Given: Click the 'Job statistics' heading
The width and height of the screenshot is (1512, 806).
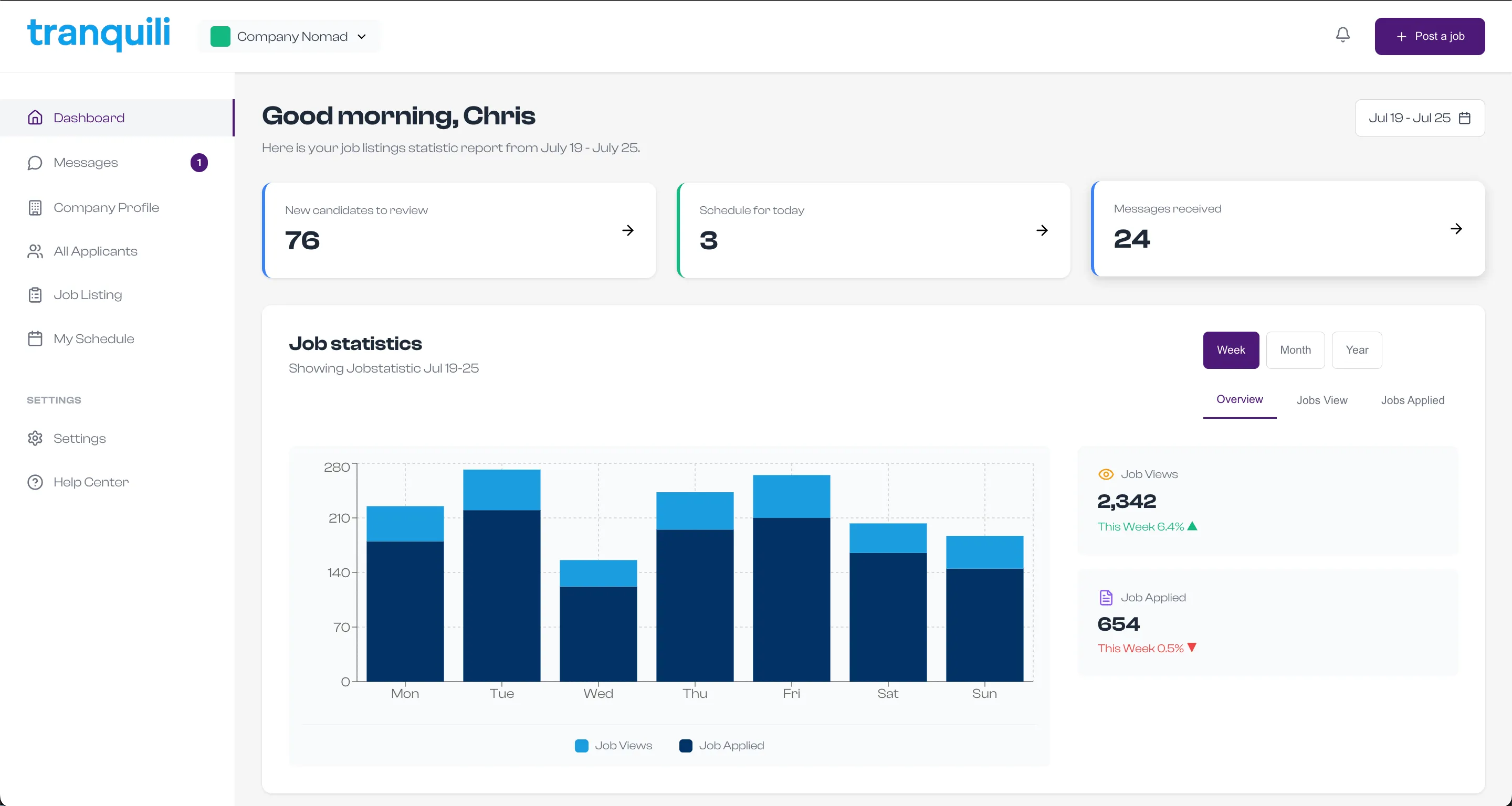Looking at the screenshot, I should pyautogui.click(x=355, y=343).
